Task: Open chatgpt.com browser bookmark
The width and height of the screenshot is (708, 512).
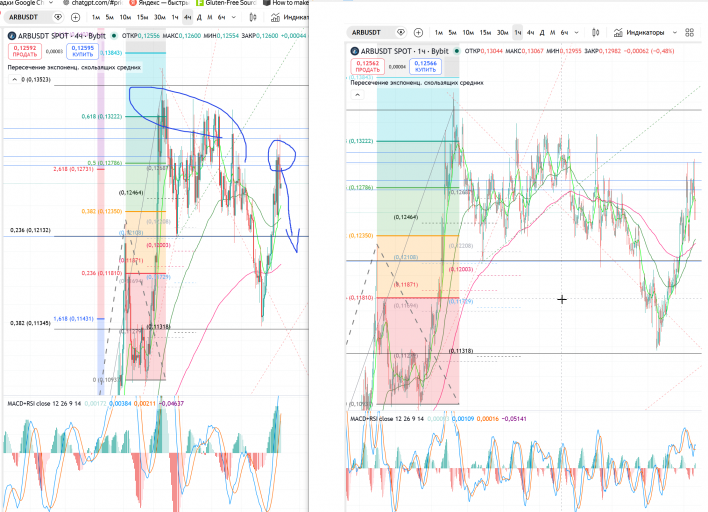Action: pyautogui.click(x=93, y=3)
